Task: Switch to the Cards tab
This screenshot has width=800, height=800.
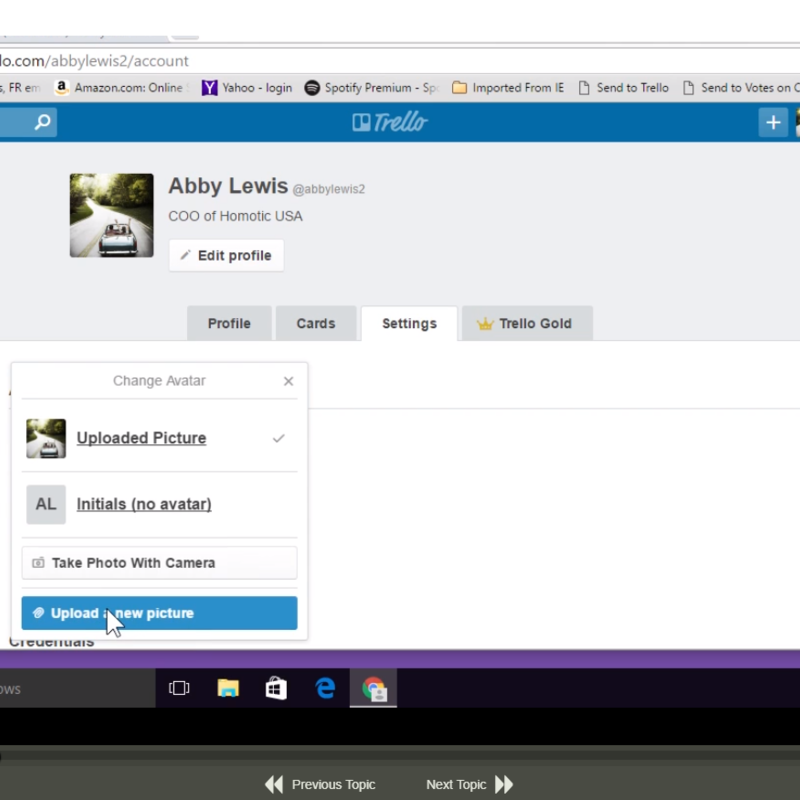Action: [x=316, y=323]
